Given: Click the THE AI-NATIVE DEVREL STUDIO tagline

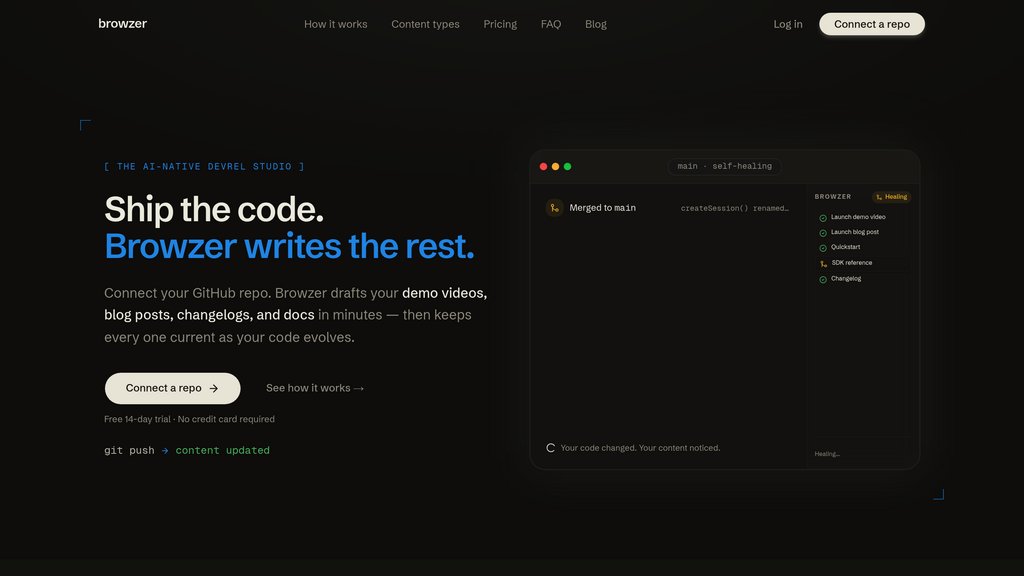Looking at the screenshot, I should [x=204, y=167].
